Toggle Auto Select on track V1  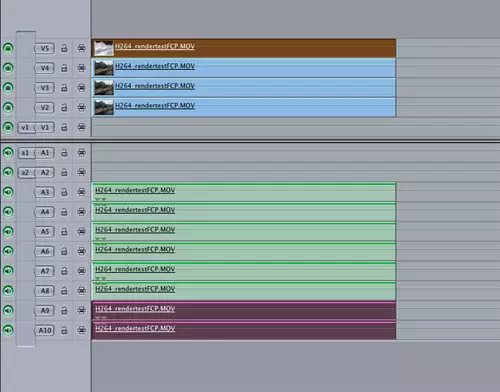click(81, 127)
